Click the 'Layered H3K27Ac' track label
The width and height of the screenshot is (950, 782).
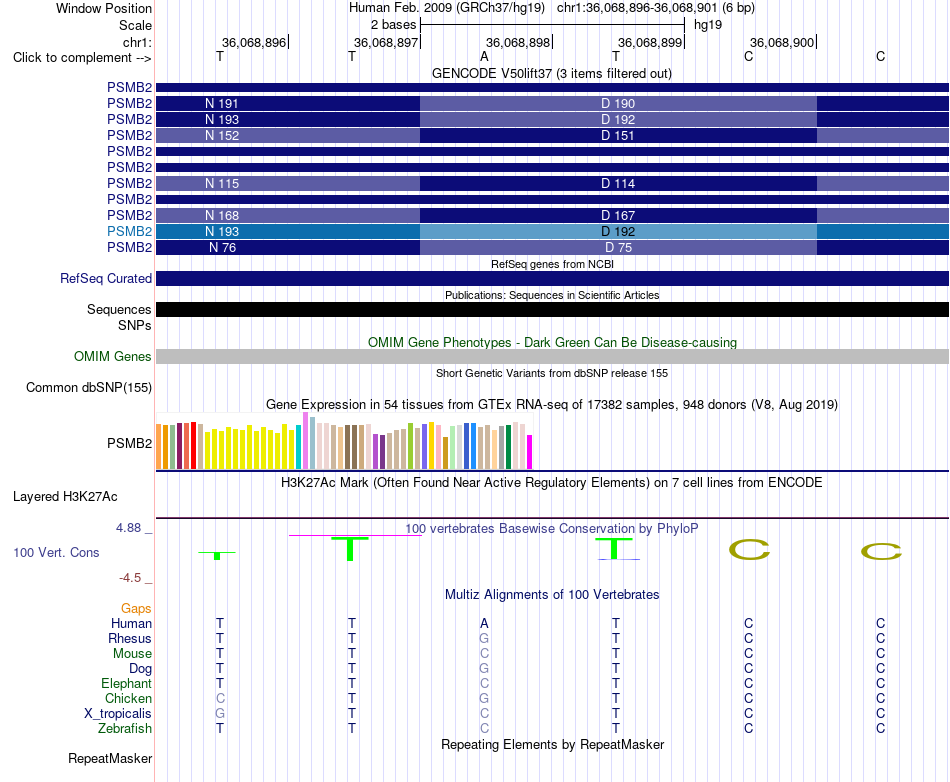click(65, 497)
